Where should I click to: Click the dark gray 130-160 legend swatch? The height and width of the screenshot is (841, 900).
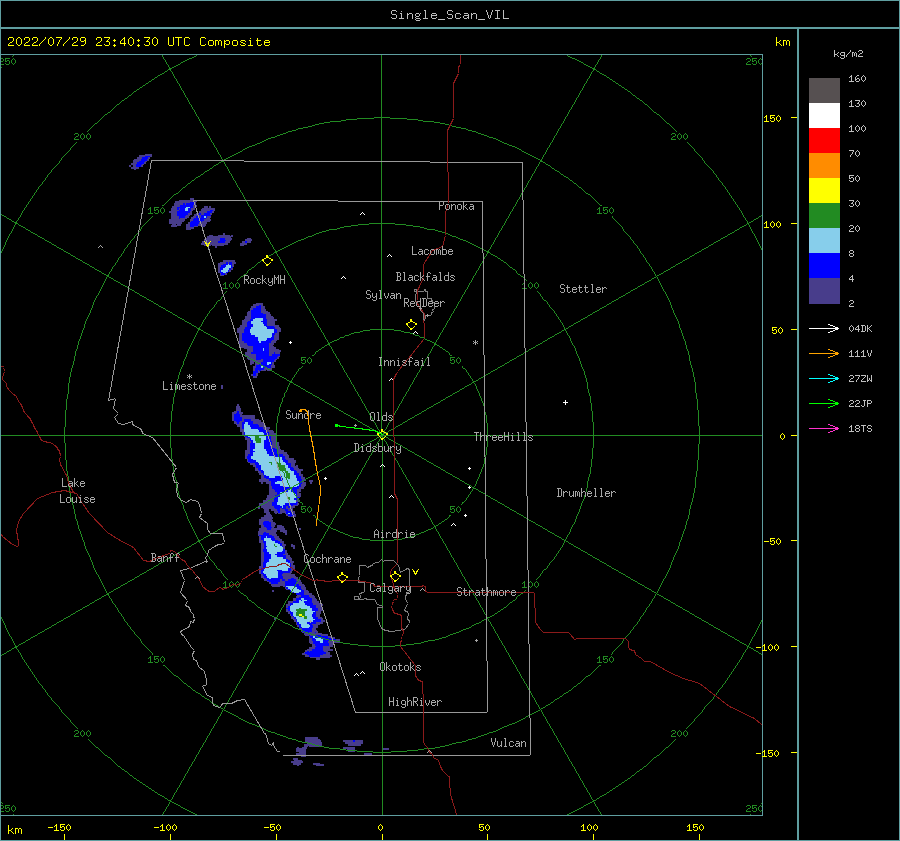(824, 90)
